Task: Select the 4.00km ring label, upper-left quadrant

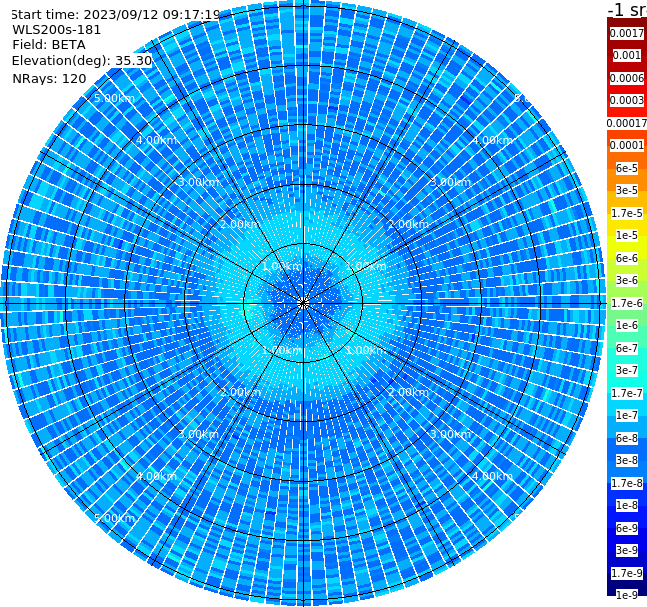Action: tap(156, 140)
